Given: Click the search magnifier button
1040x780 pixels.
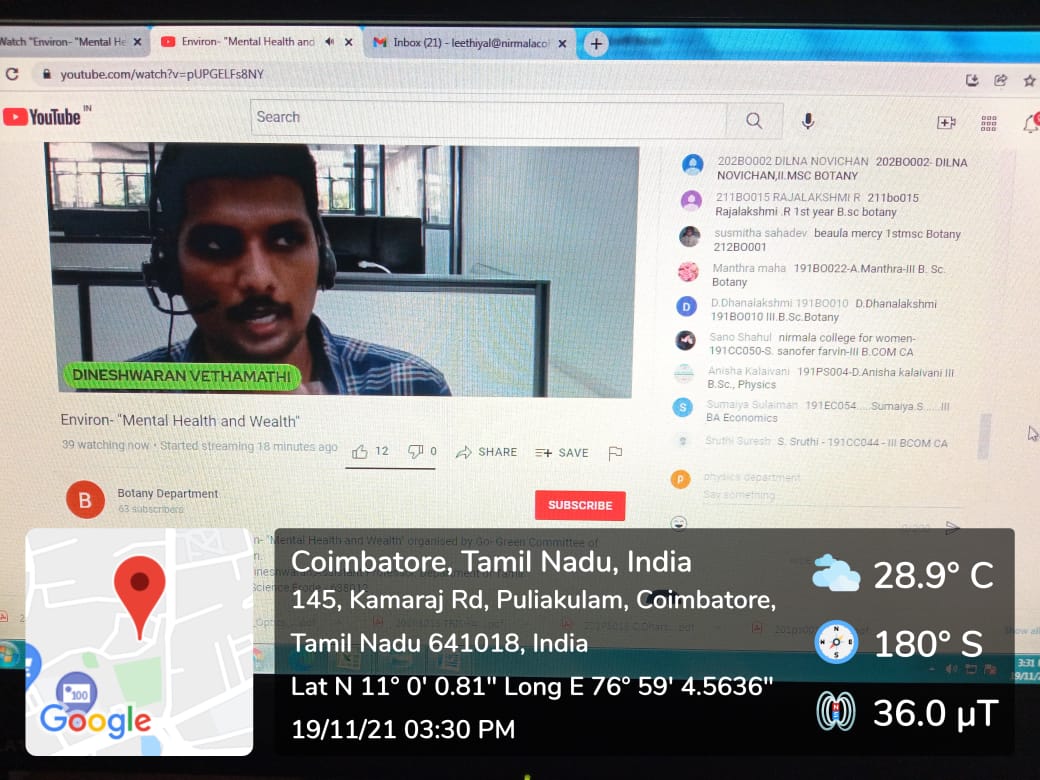Looking at the screenshot, I should click(x=755, y=121).
